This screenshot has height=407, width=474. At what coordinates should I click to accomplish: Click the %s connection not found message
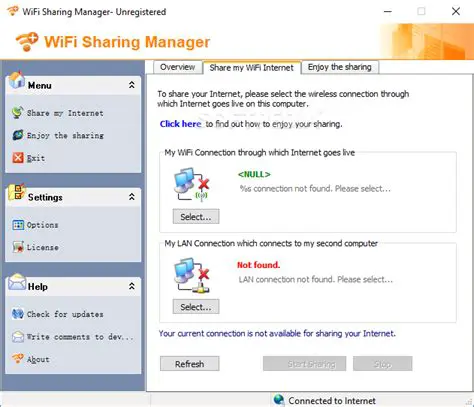click(x=315, y=189)
